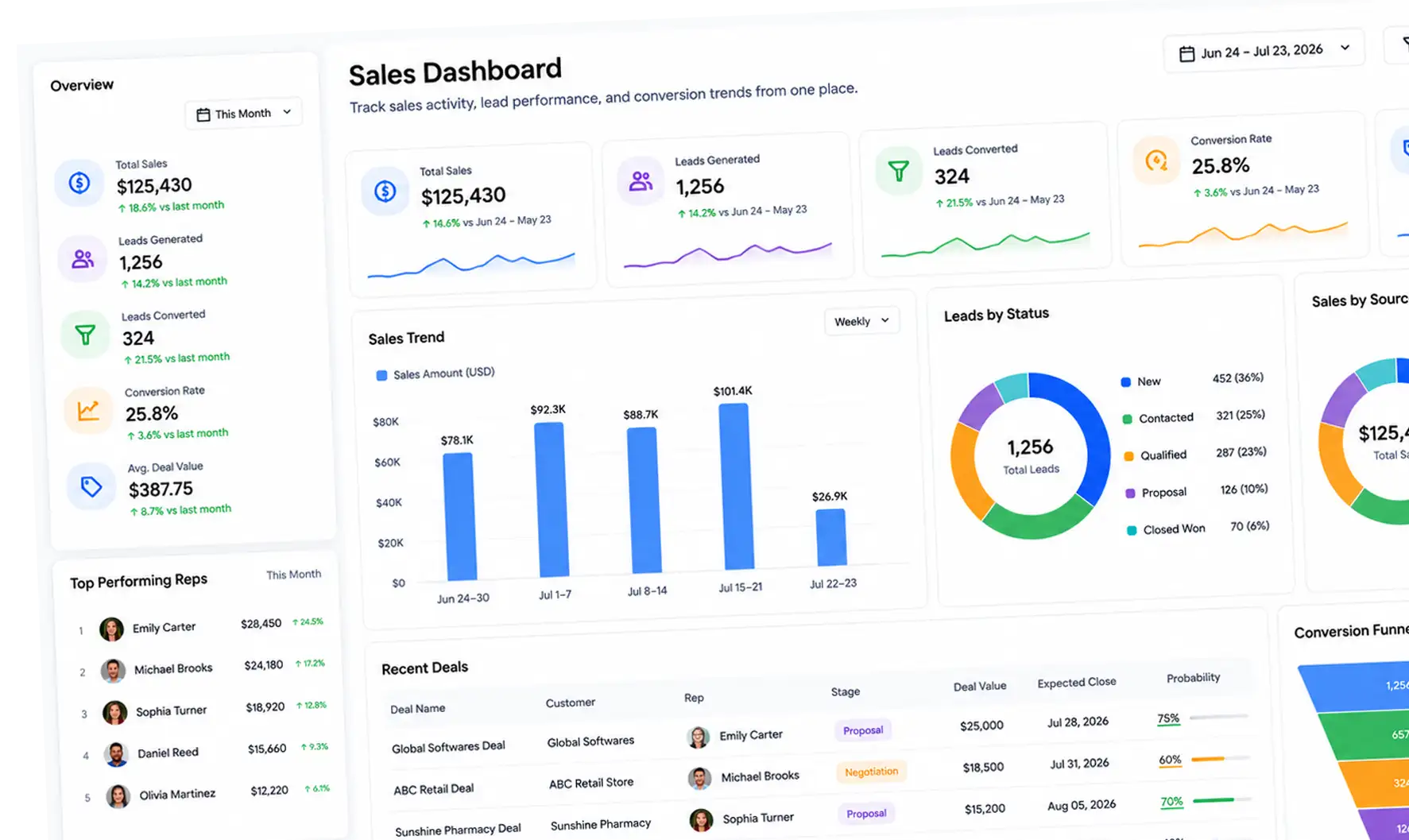Click the Leads Converted funnel icon in Overview
Image resolution: width=1409 pixels, height=840 pixels.
click(85, 335)
